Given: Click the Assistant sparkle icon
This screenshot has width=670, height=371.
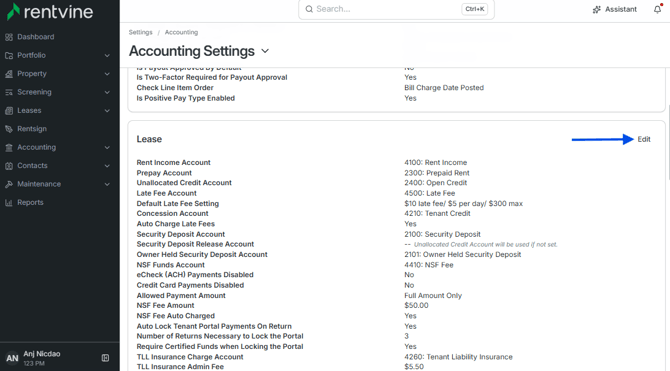Looking at the screenshot, I should click(597, 9).
